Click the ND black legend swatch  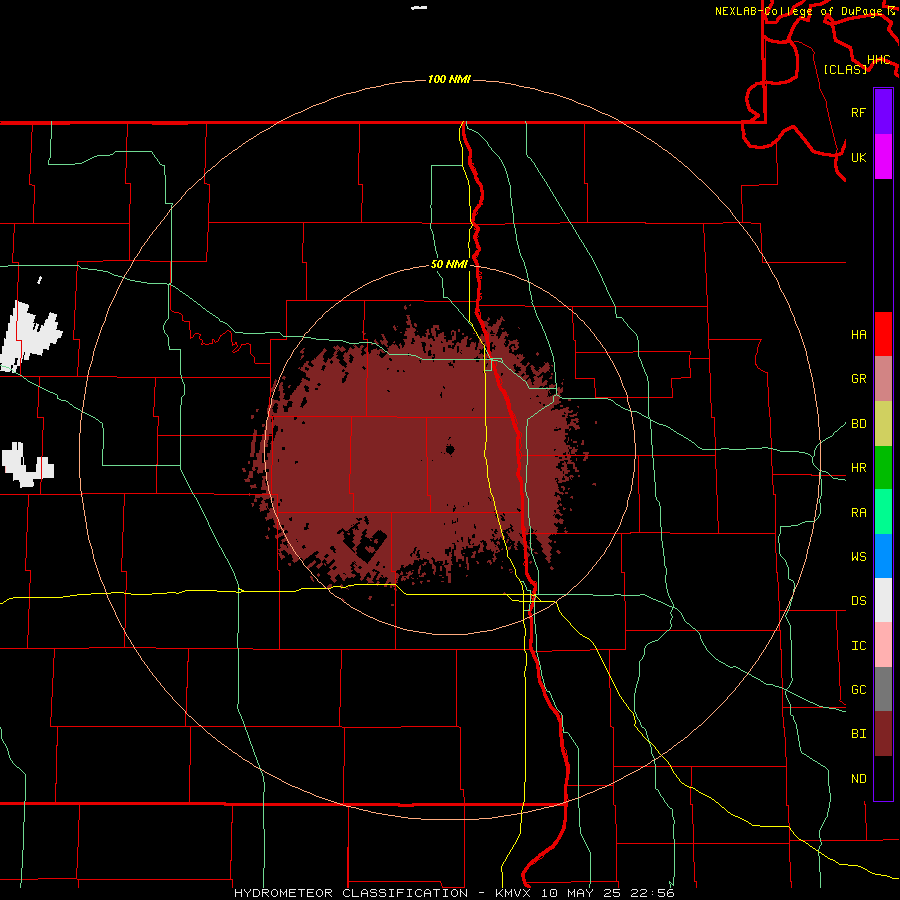883,778
